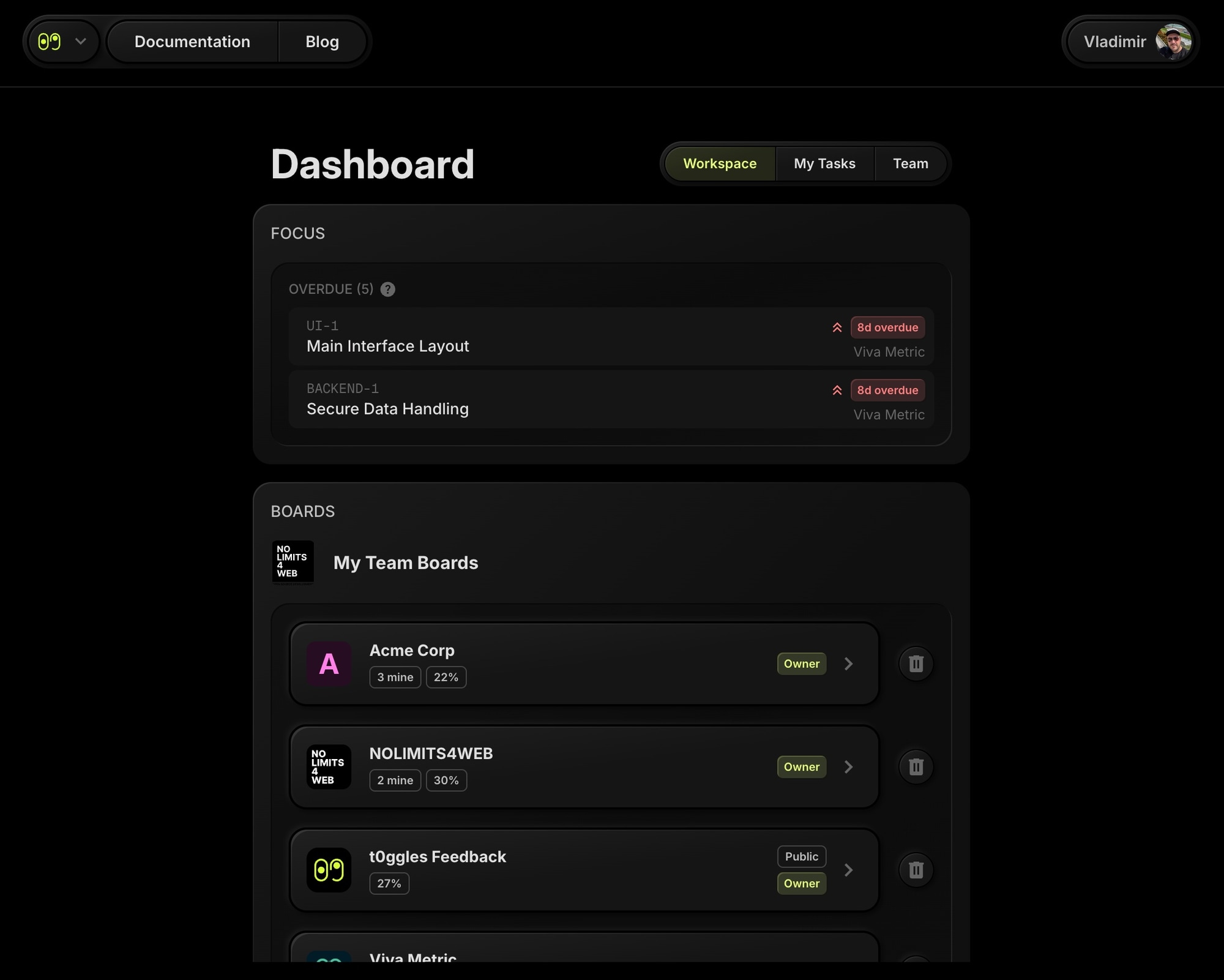Click the My Team Boards heading

pos(406,563)
